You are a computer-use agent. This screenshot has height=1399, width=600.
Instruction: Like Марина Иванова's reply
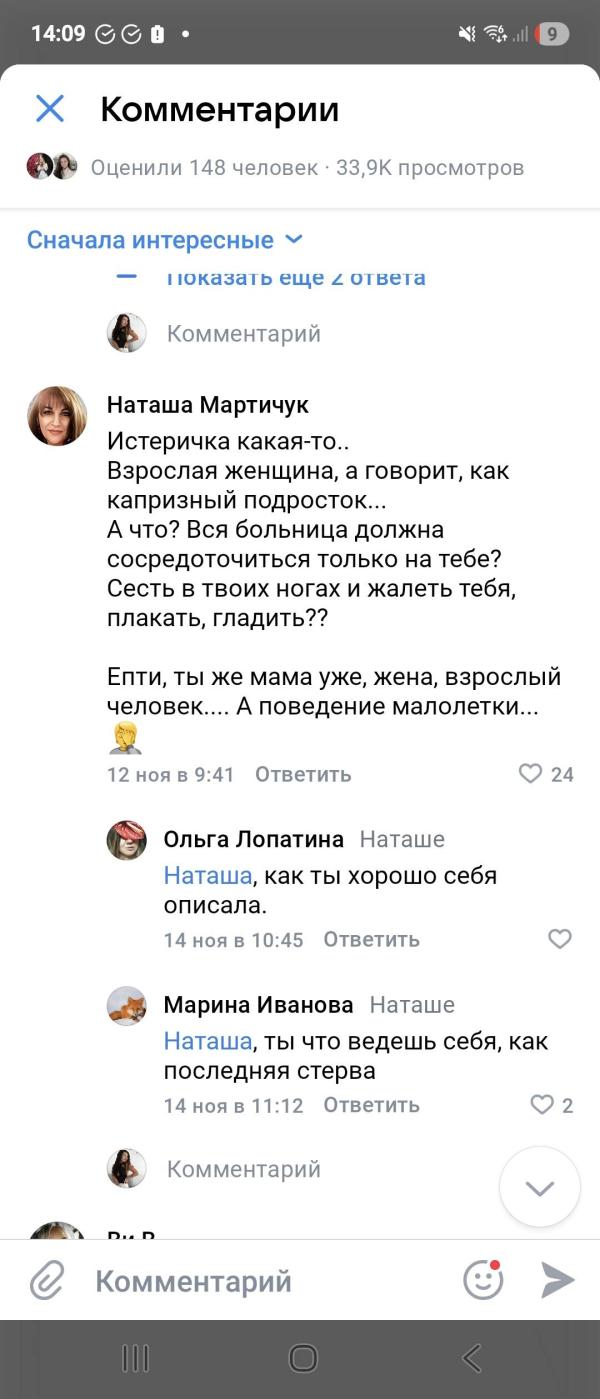pyautogui.click(x=542, y=1105)
